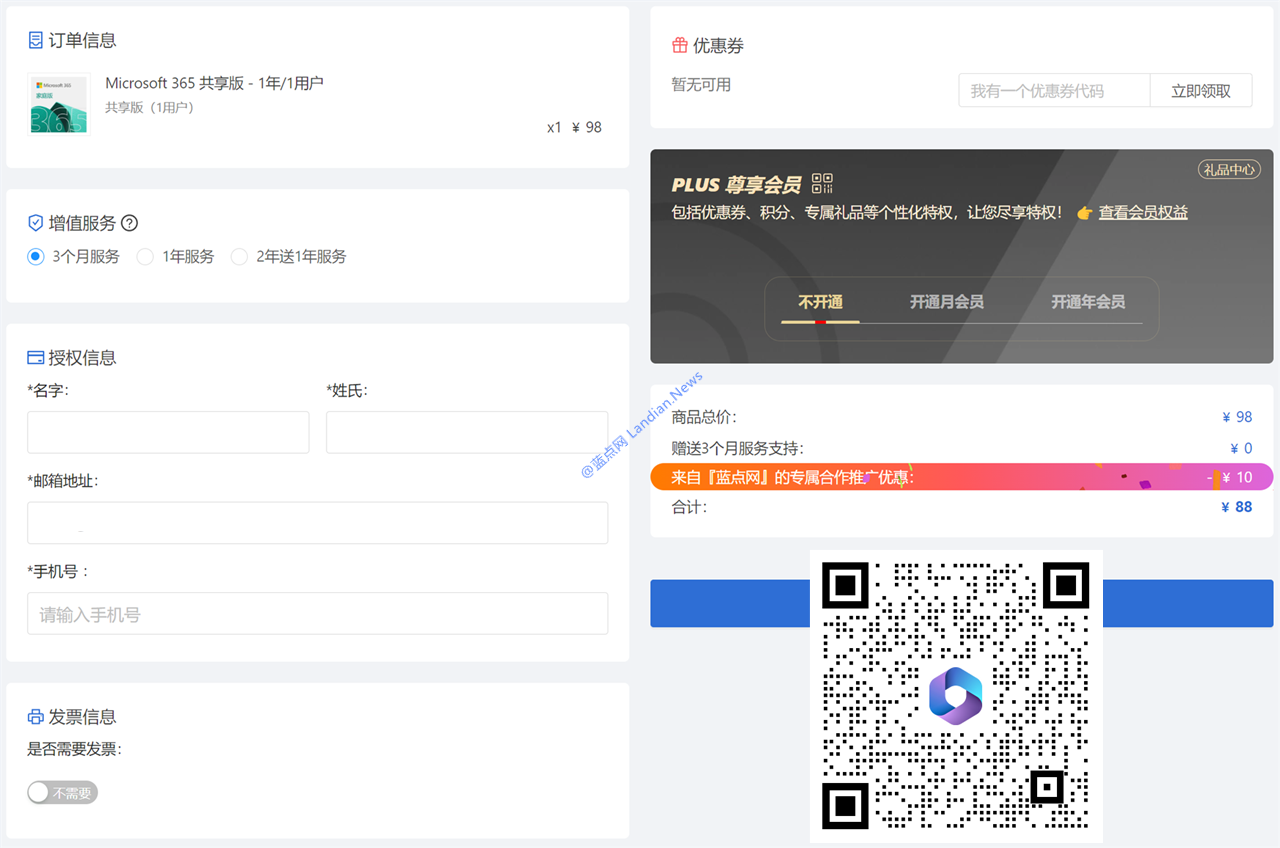
Task: Switch to the 开通月会员 tab
Action: click(946, 302)
